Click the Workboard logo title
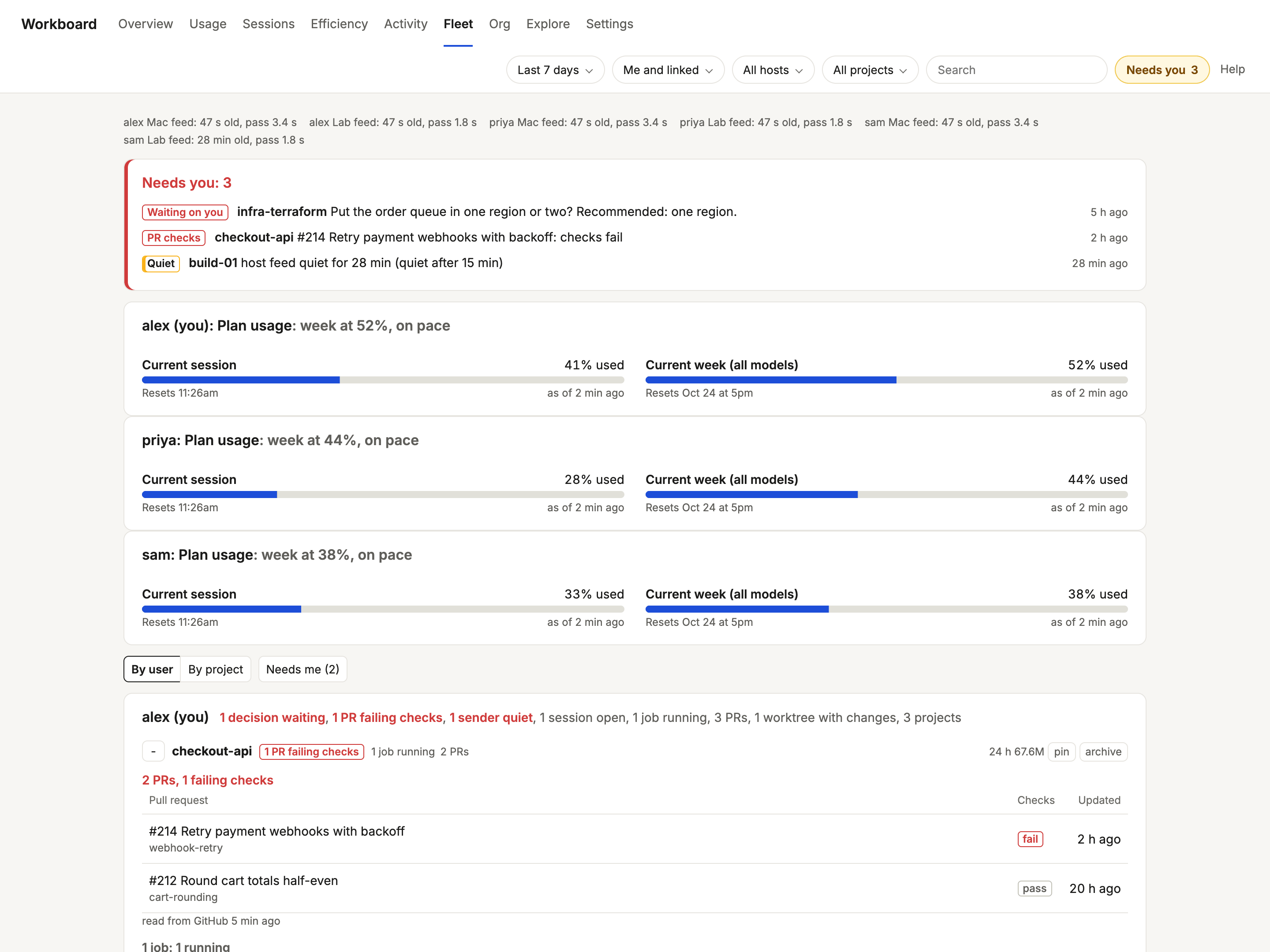This screenshot has width=1270, height=952. coord(59,24)
